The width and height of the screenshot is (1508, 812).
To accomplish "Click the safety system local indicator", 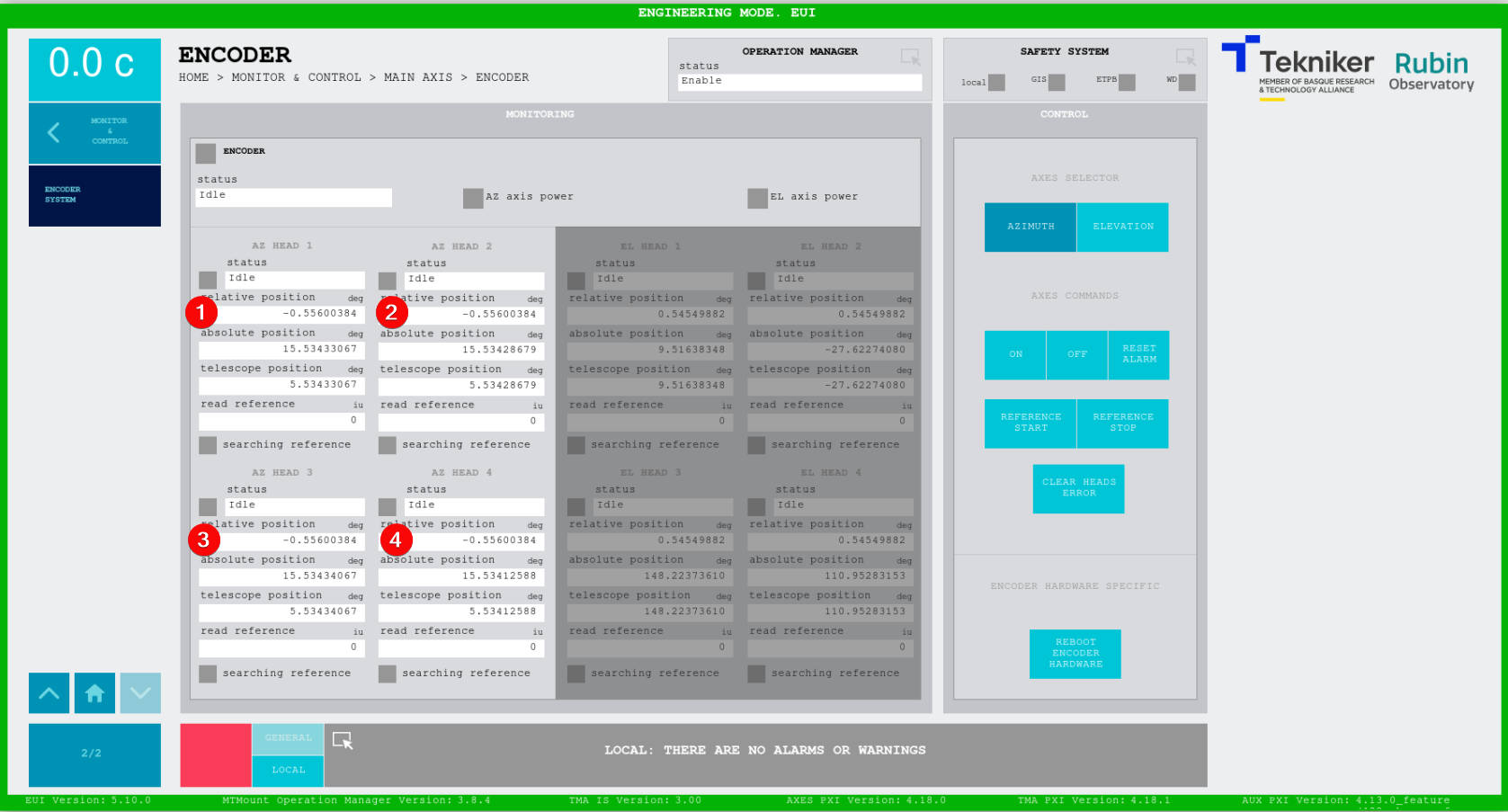I will (x=996, y=83).
